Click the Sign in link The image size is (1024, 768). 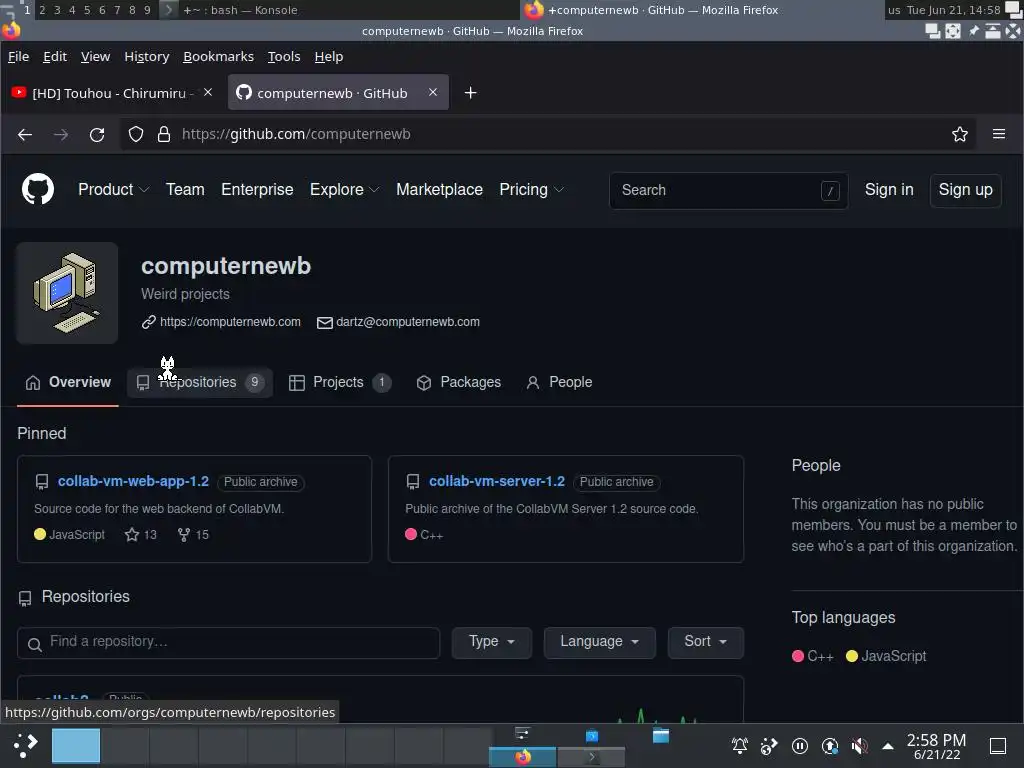889,190
